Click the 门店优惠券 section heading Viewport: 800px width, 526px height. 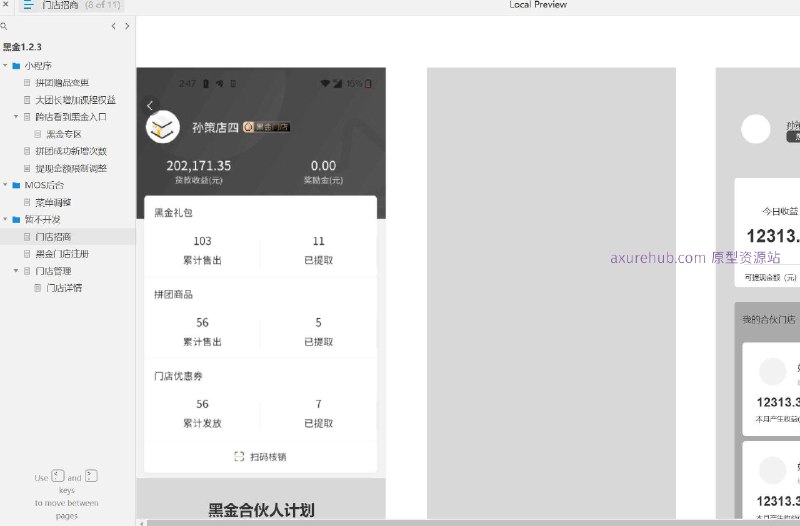[x=178, y=376]
